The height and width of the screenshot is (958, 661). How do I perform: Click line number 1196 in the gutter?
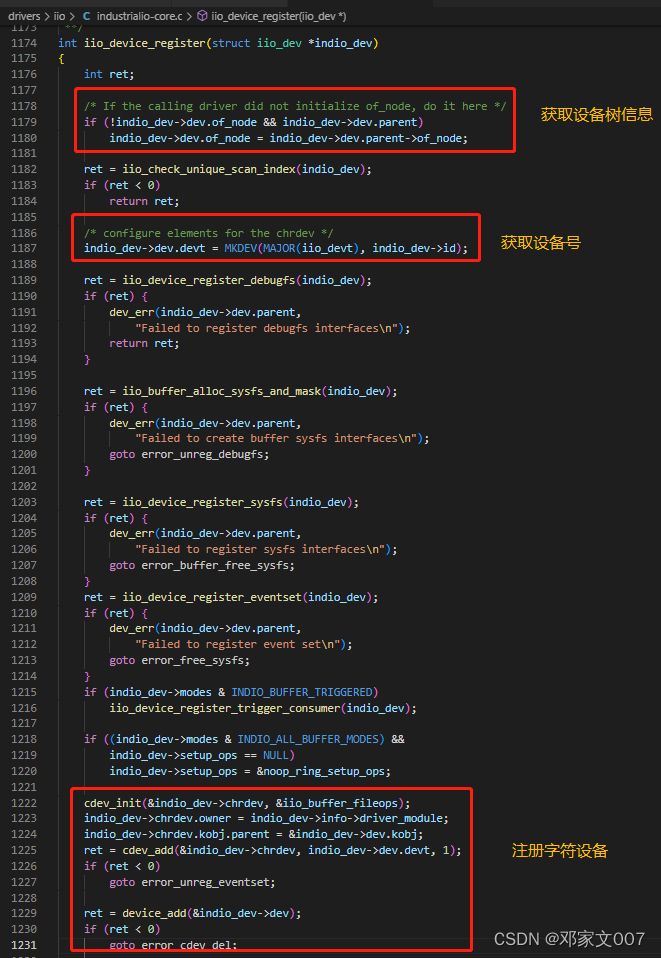pos(23,391)
